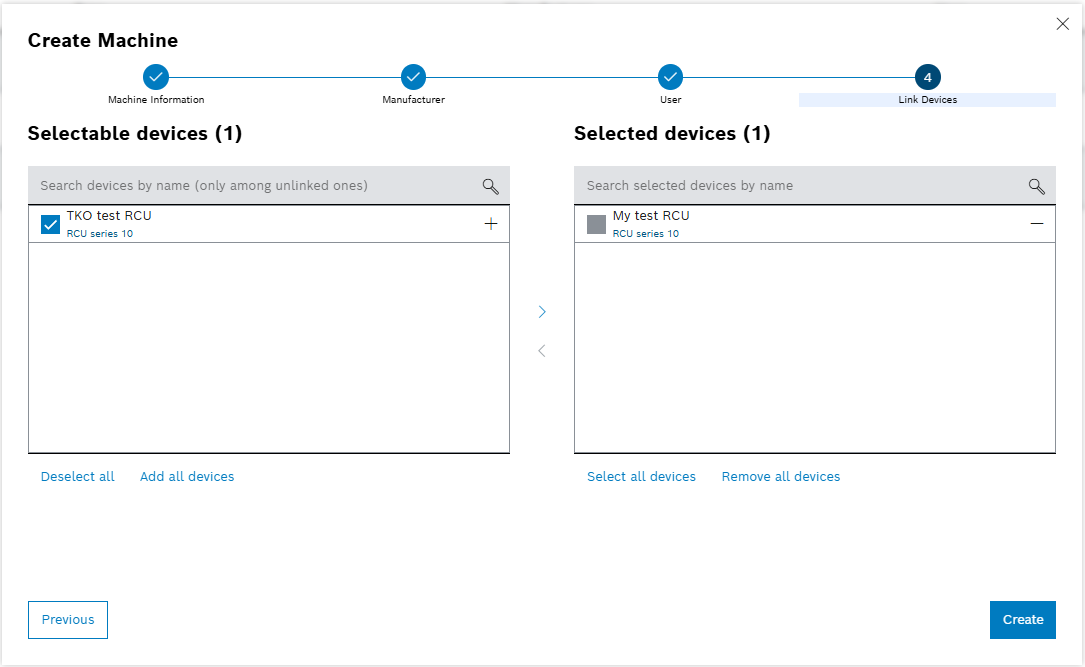The height and width of the screenshot is (667, 1085).
Task: Close the Create Machine dialog
Action: [x=1062, y=24]
